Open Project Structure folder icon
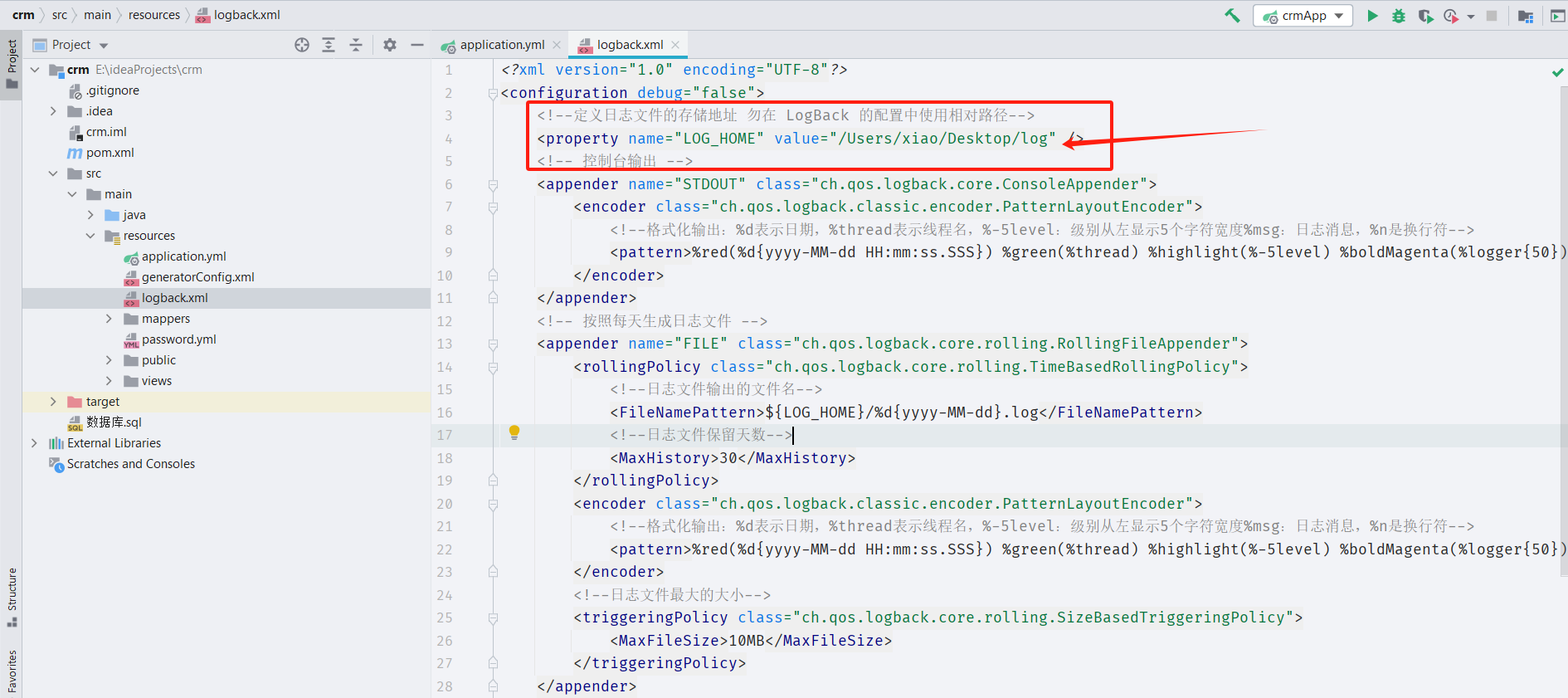Image resolution: width=1568 pixels, height=698 pixels. (1526, 16)
